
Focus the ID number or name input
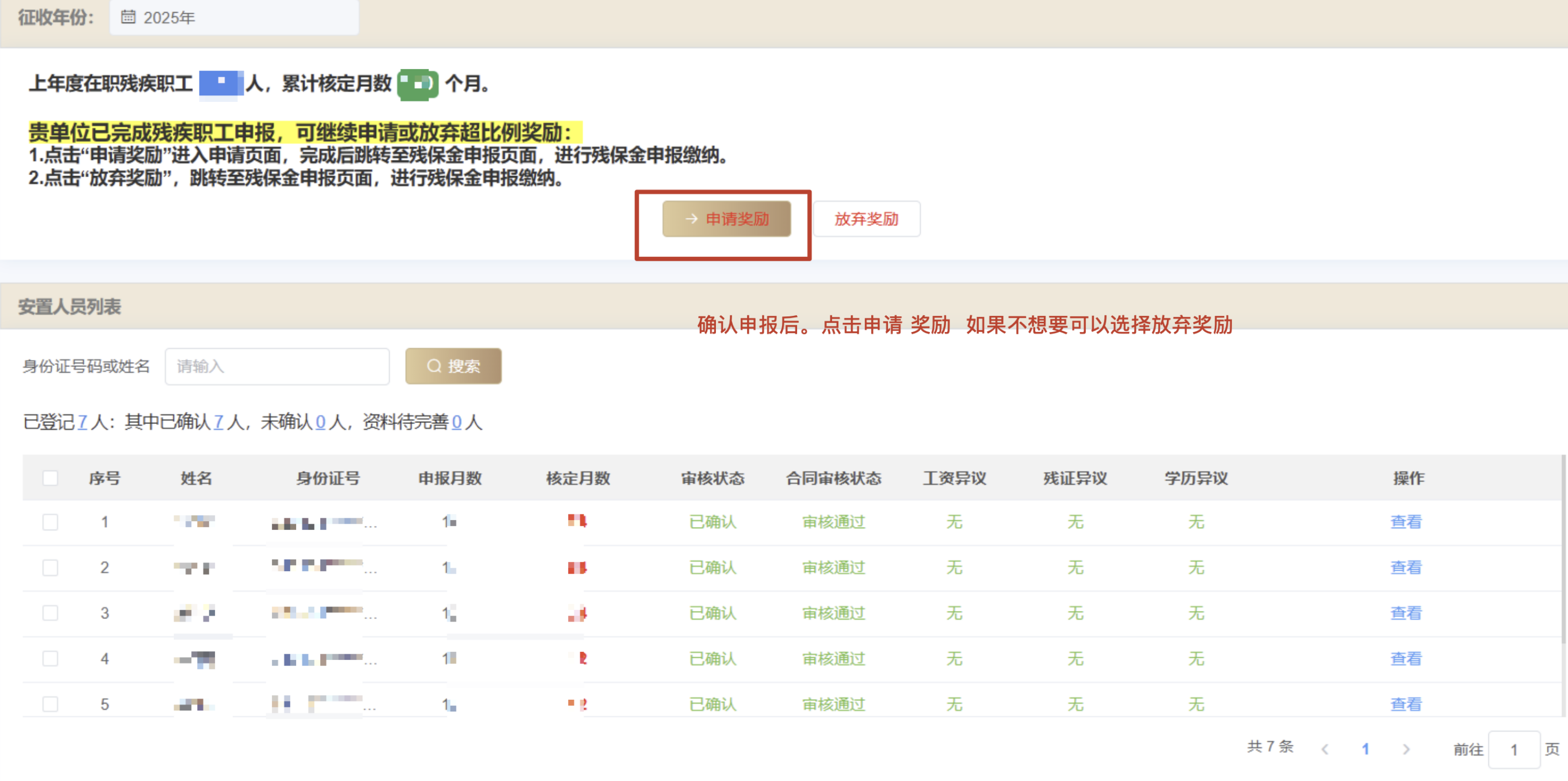point(277,366)
